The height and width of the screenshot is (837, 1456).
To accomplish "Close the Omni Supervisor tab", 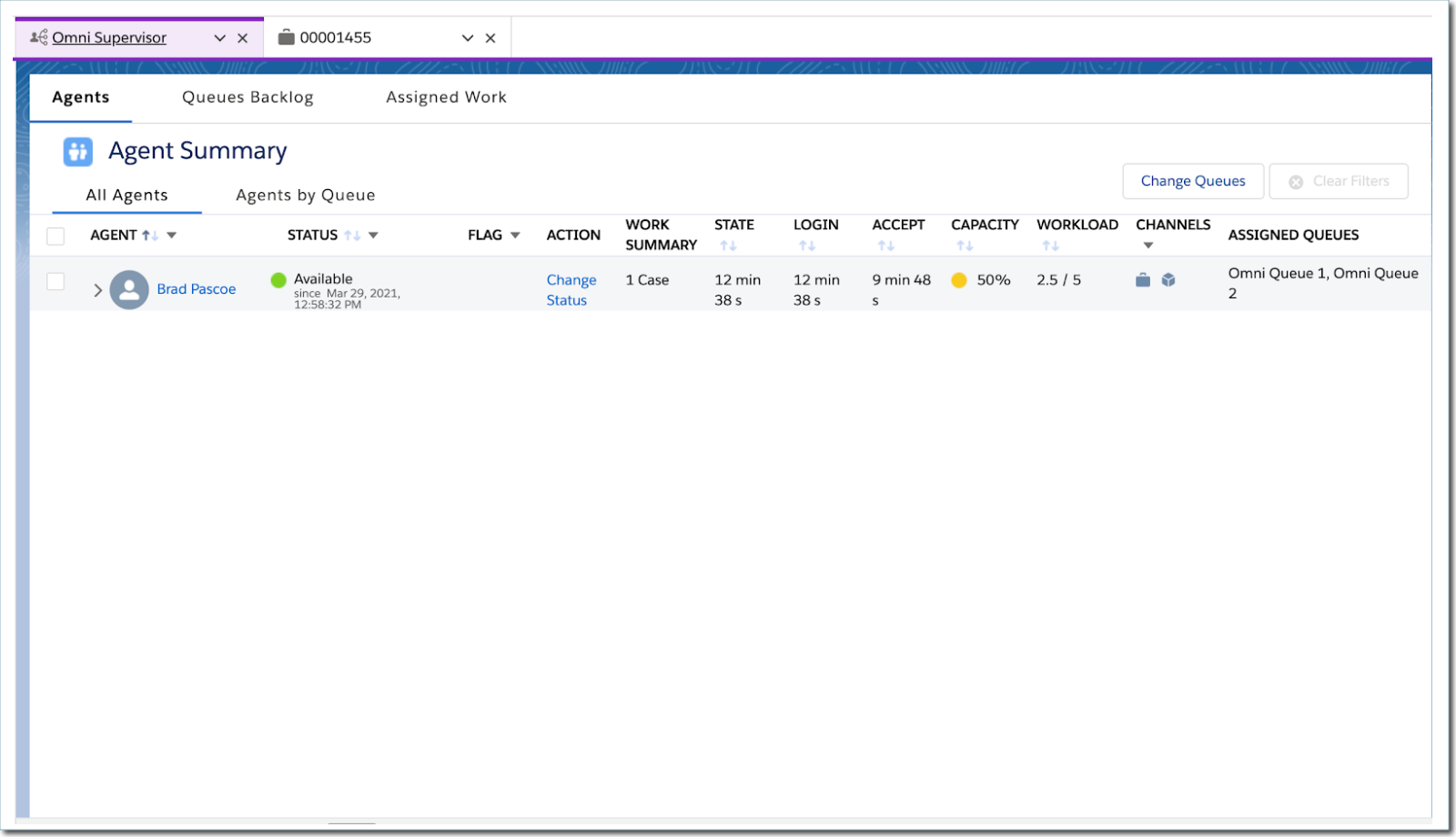I will tap(243, 38).
